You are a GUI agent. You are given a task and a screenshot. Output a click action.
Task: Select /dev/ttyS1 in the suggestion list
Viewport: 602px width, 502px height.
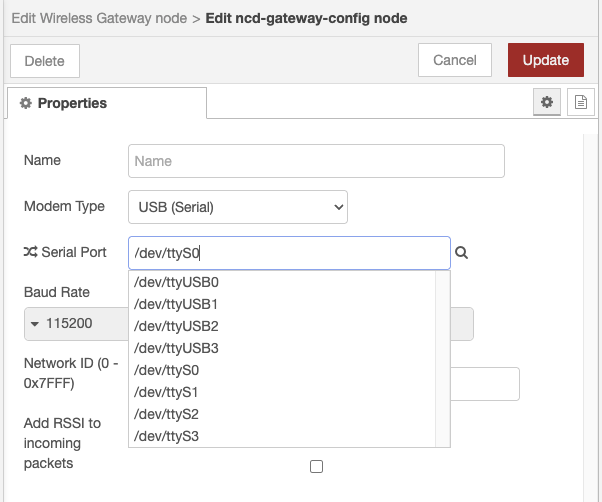(282, 392)
